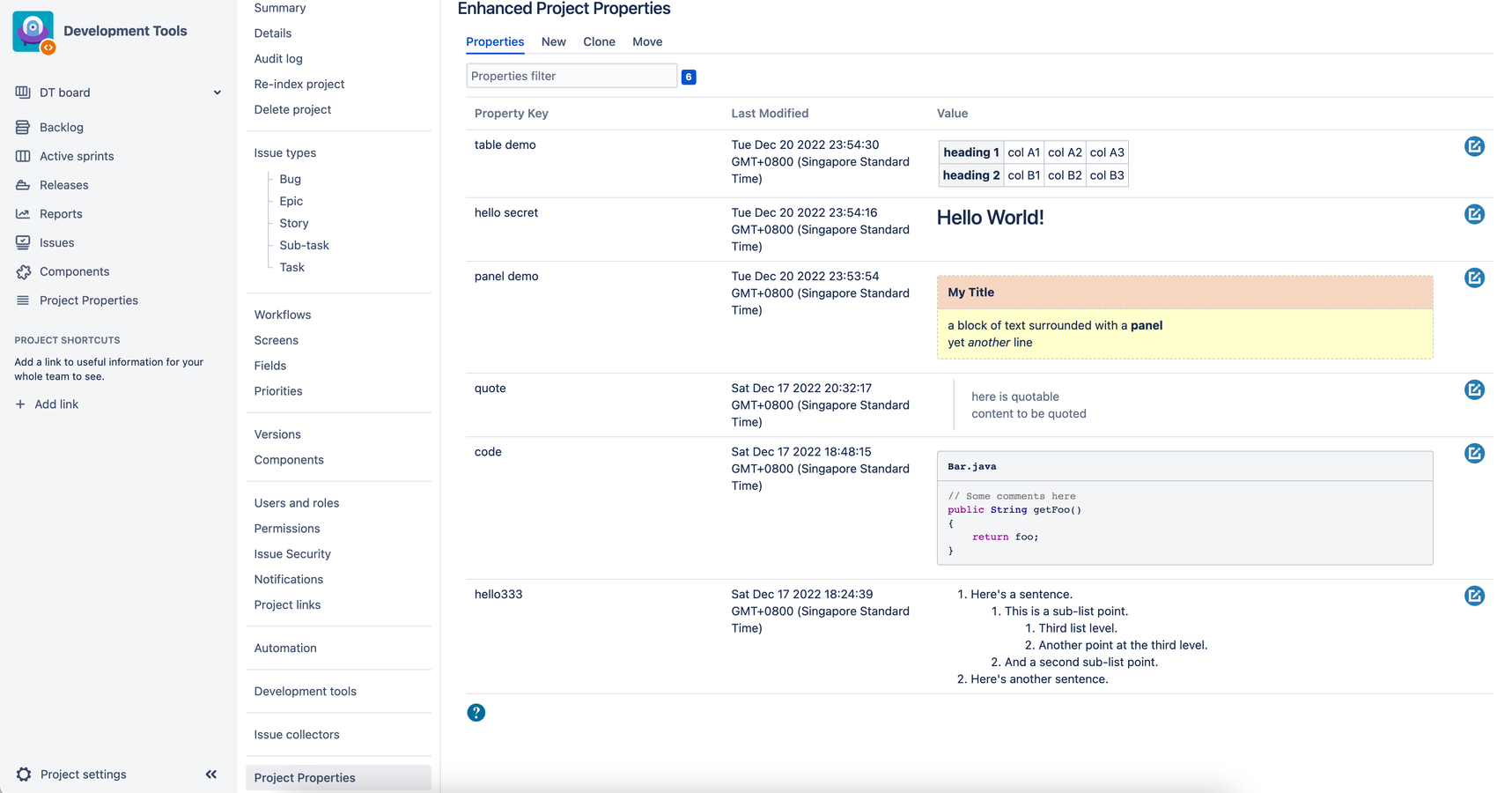1512x793 pixels.
Task: Open Components in settings menu
Action: (x=289, y=460)
